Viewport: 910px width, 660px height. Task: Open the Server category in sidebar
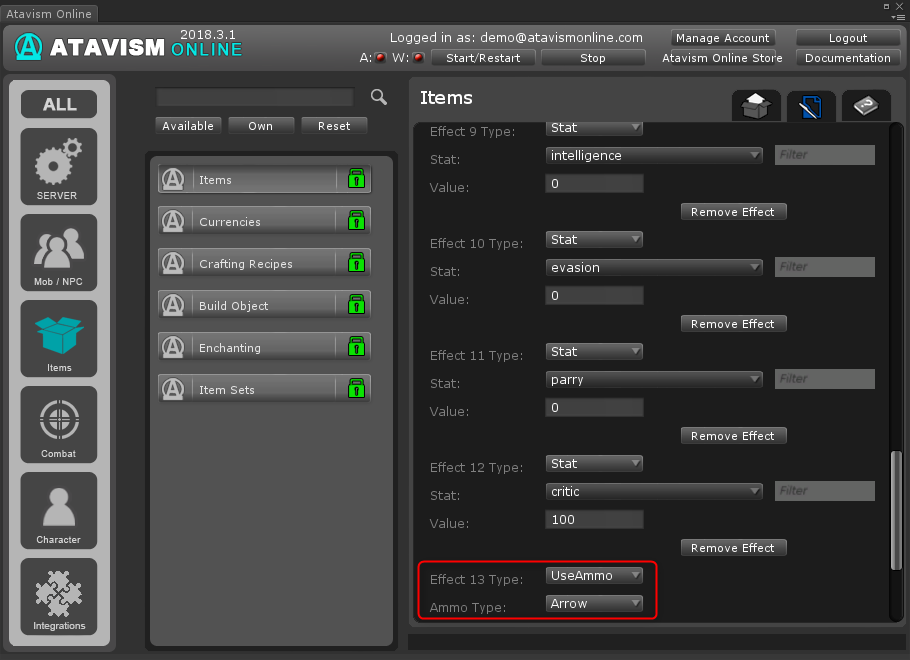(59, 166)
